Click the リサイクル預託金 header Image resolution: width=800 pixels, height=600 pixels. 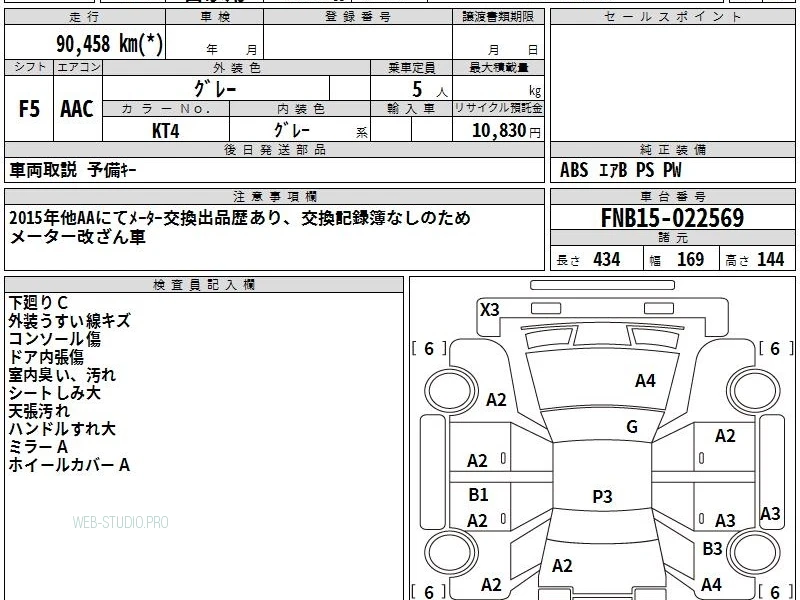pos(498,109)
